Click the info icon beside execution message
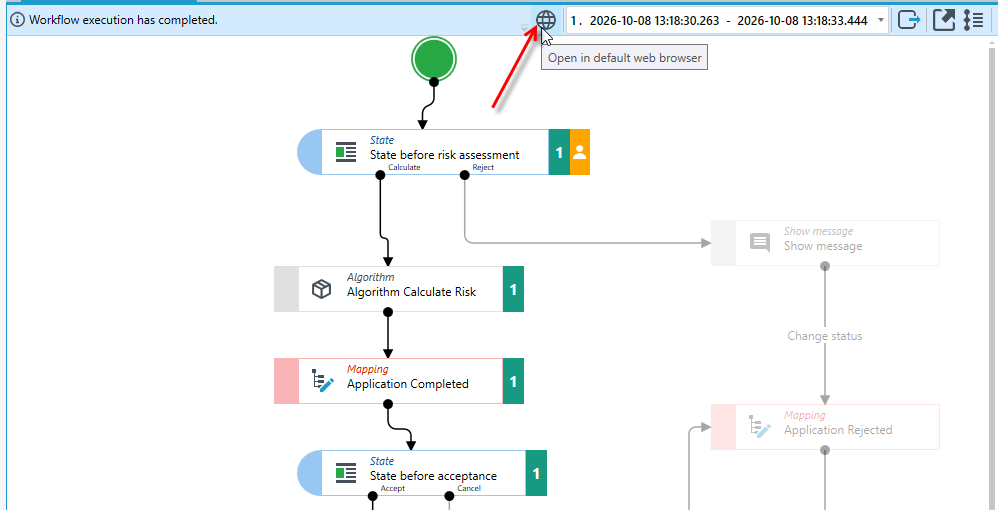Viewport: 998px width, 510px height. tap(18, 20)
